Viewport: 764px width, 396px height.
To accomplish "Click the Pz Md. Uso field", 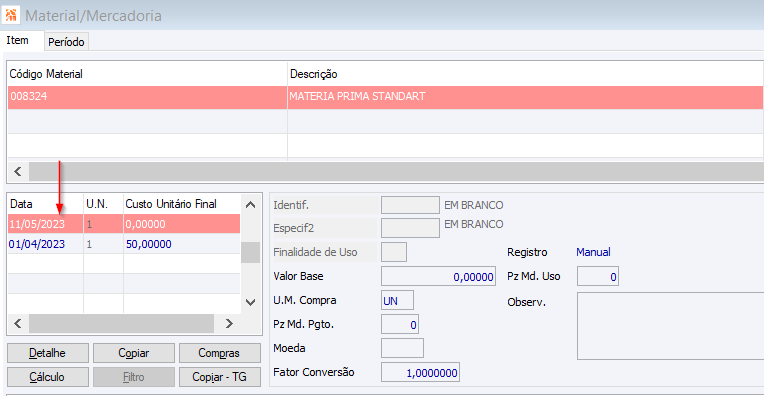I will 598,277.
